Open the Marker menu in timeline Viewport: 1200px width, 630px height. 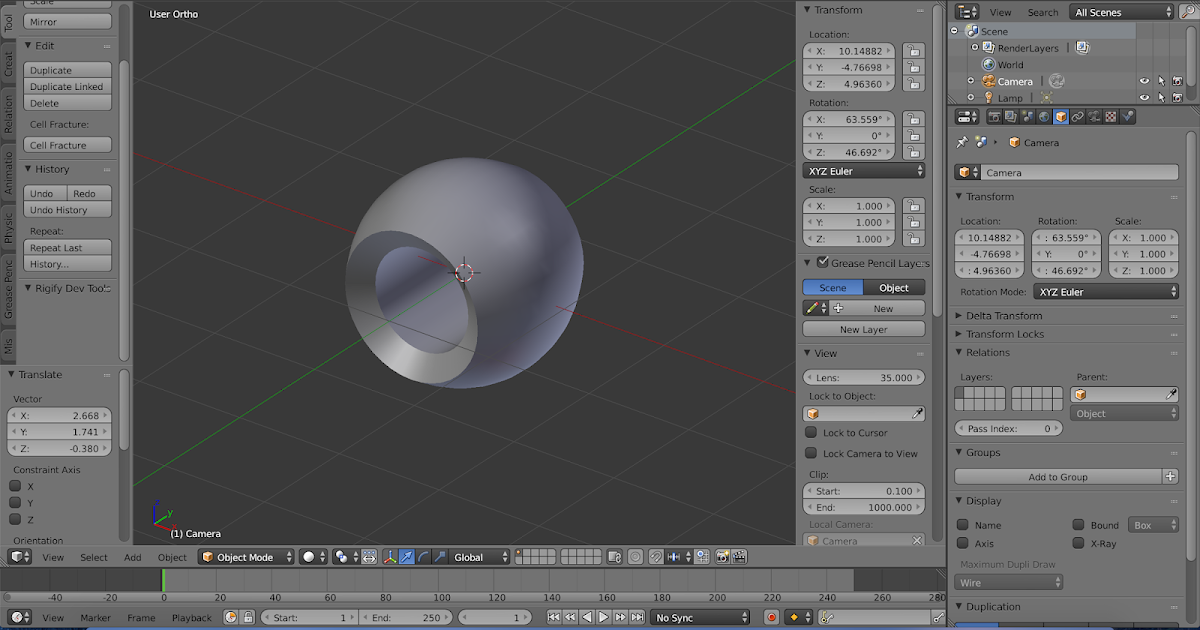click(x=96, y=618)
